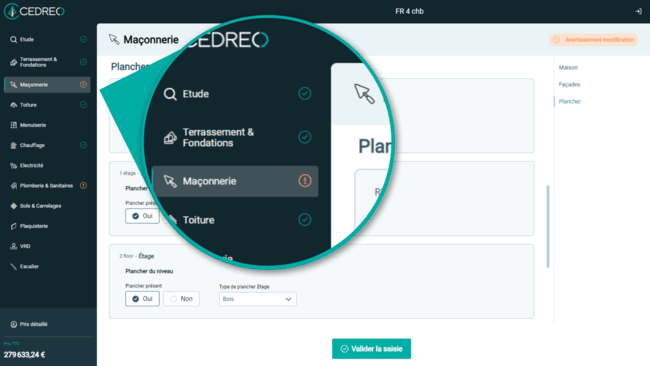This screenshot has width=650, height=366.
Task: Select Non for Étage plancher présent
Action: pyautogui.click(x=181, y=299)
